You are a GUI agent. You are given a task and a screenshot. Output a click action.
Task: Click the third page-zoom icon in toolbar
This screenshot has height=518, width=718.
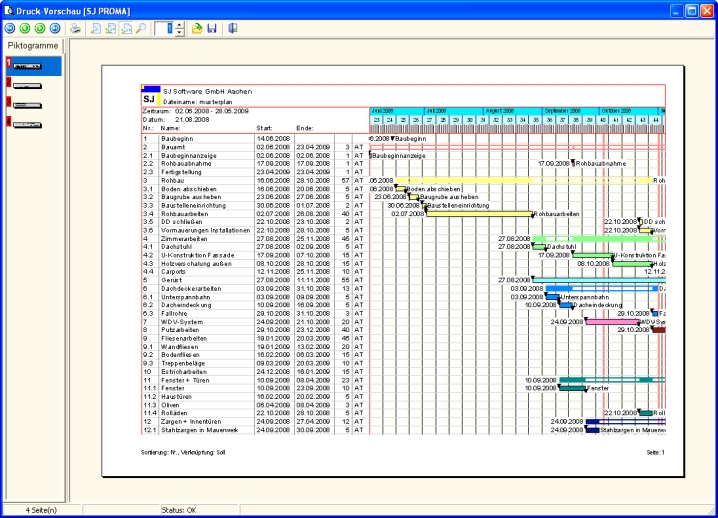point(125,29)
